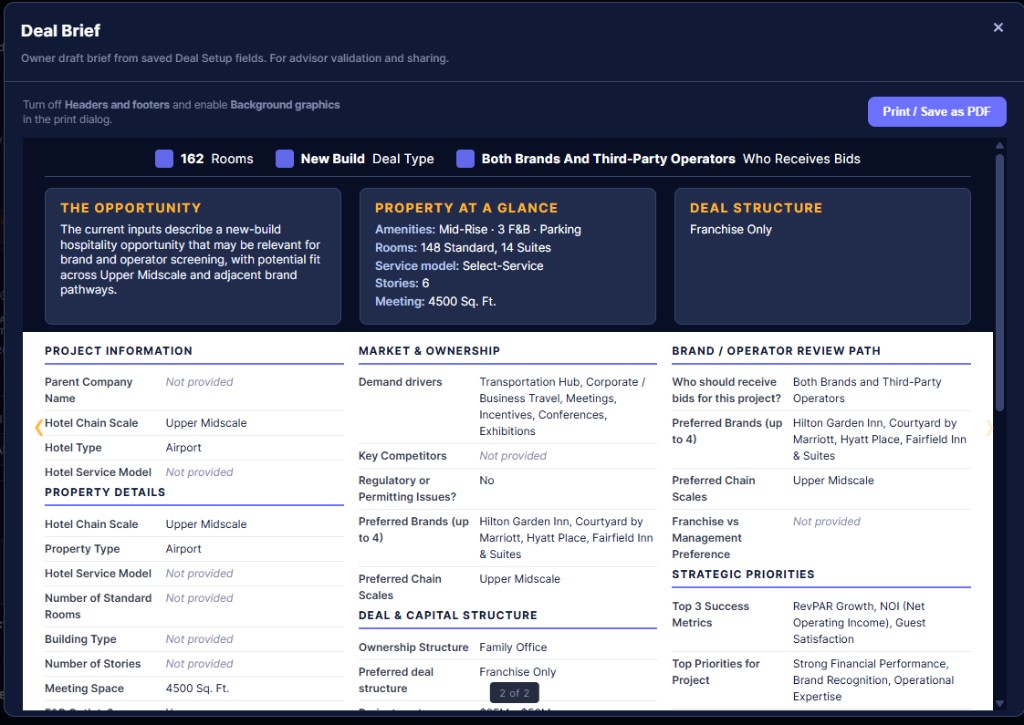
Task: Click 'Franchise Only' in Deal Structure card
Action: 731,229
